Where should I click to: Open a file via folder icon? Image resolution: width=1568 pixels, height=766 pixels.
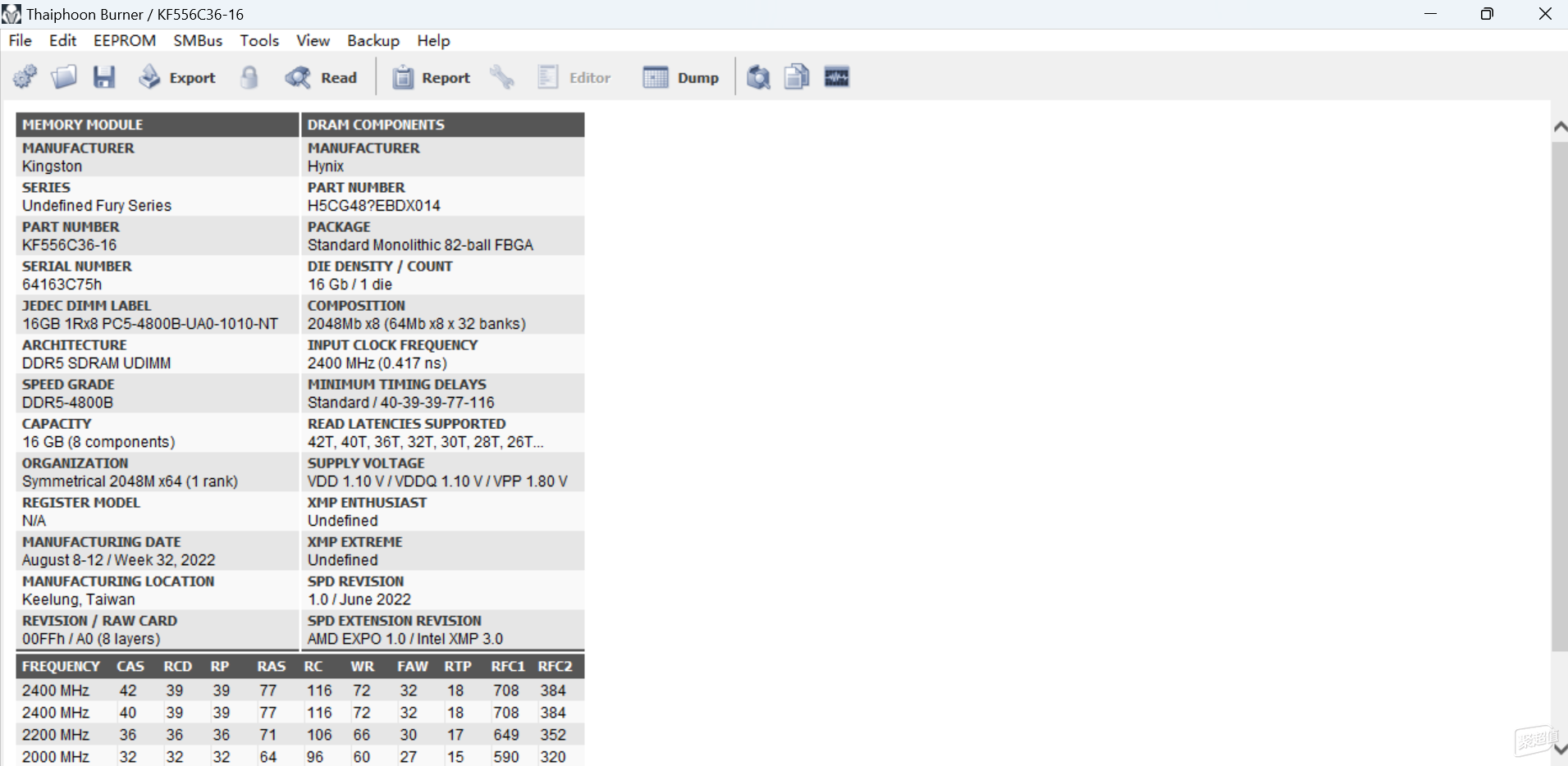pos(64,77)
